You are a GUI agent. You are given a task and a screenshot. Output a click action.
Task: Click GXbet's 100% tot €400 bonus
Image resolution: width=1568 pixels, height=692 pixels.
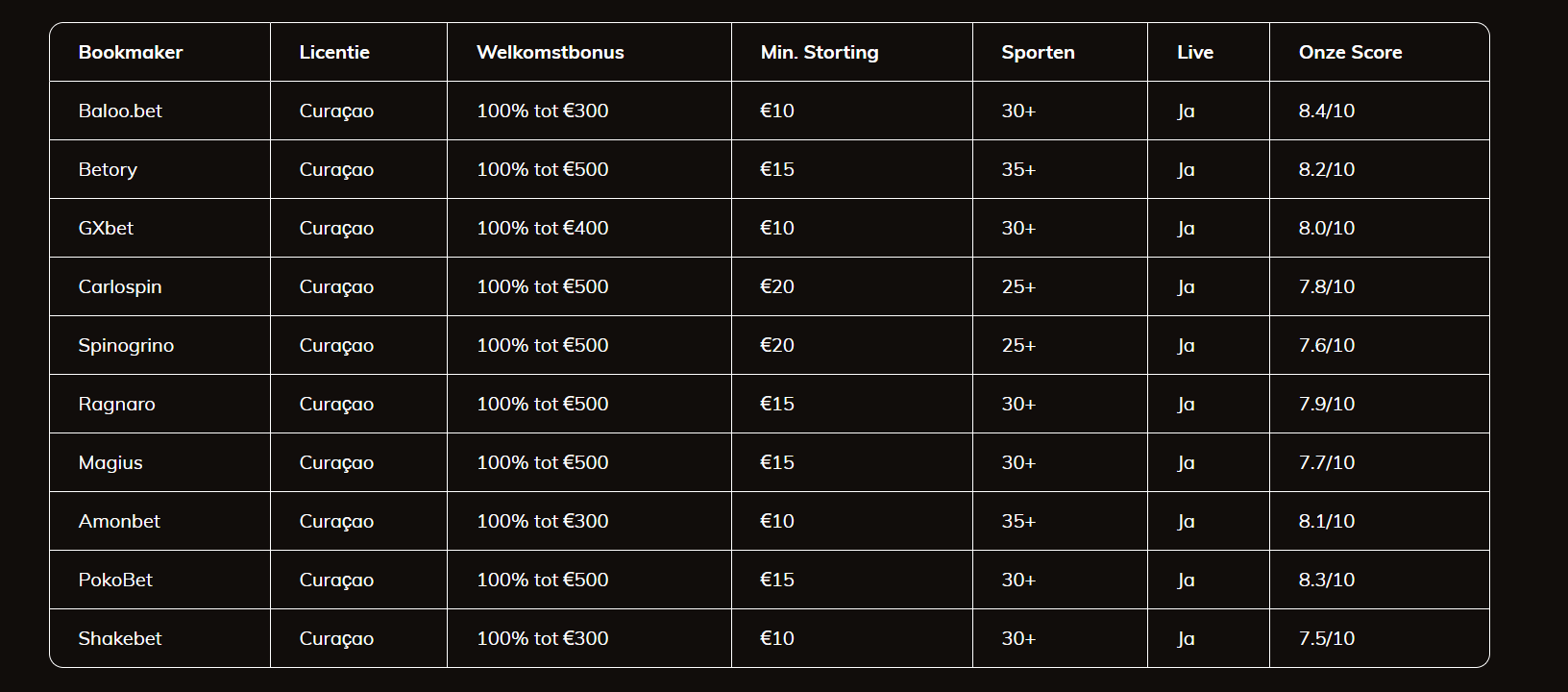pyautogui.click(x=542, y=229)
